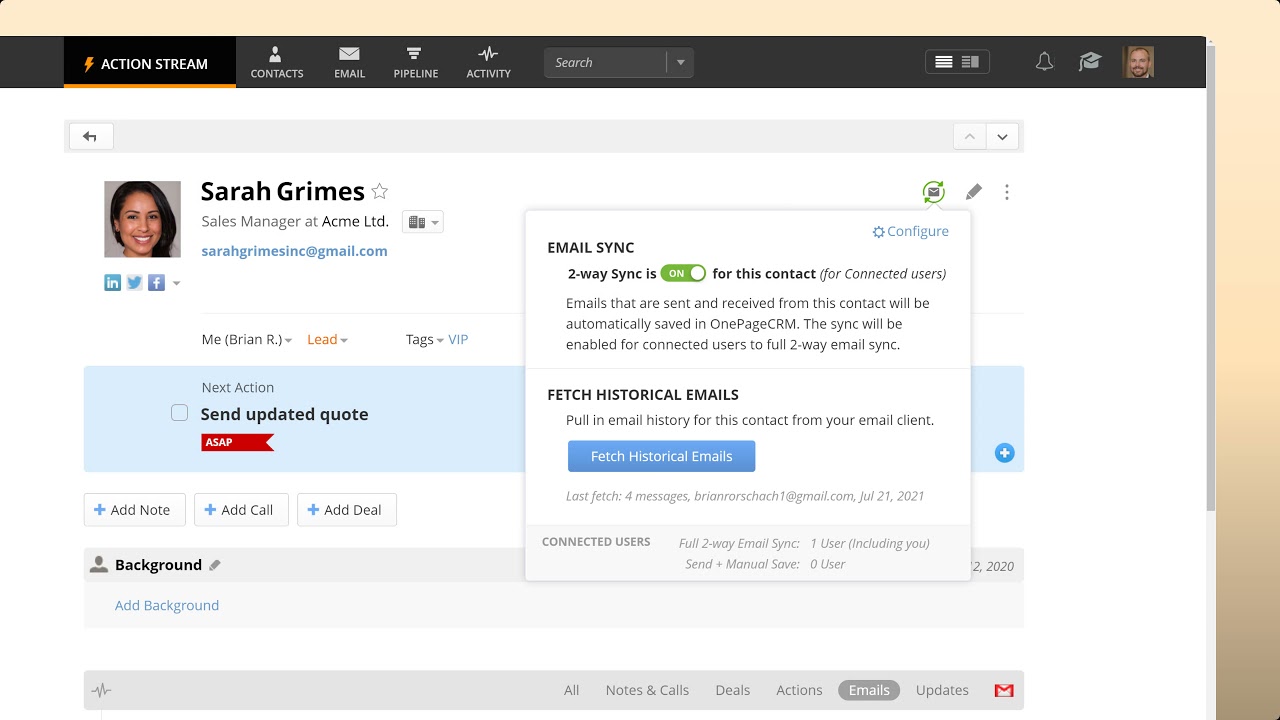Open the Email section
Screen dimensions: 1280x720
coord(349,63)
